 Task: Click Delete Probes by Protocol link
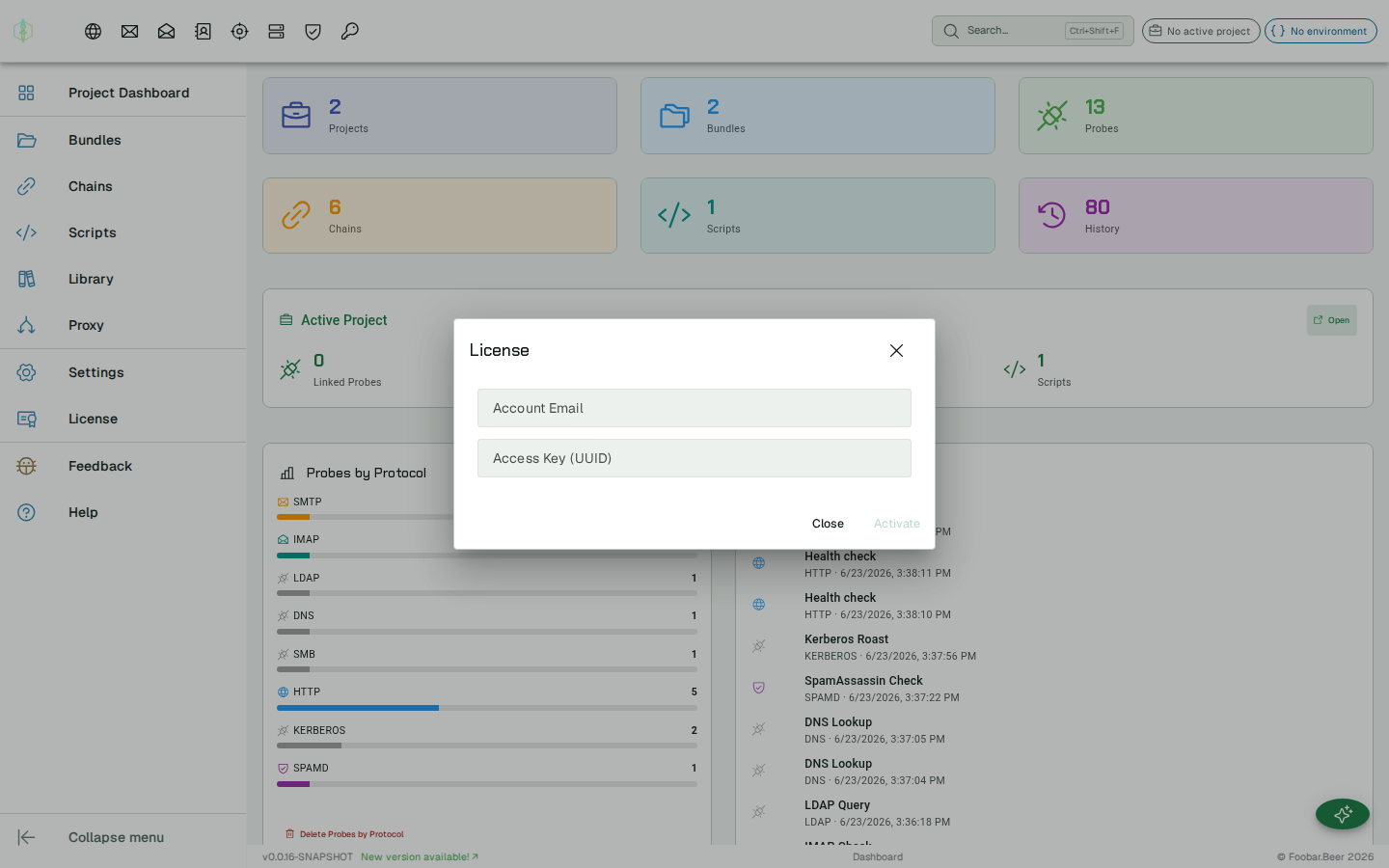pyautogui.click(x=344, y=834)
